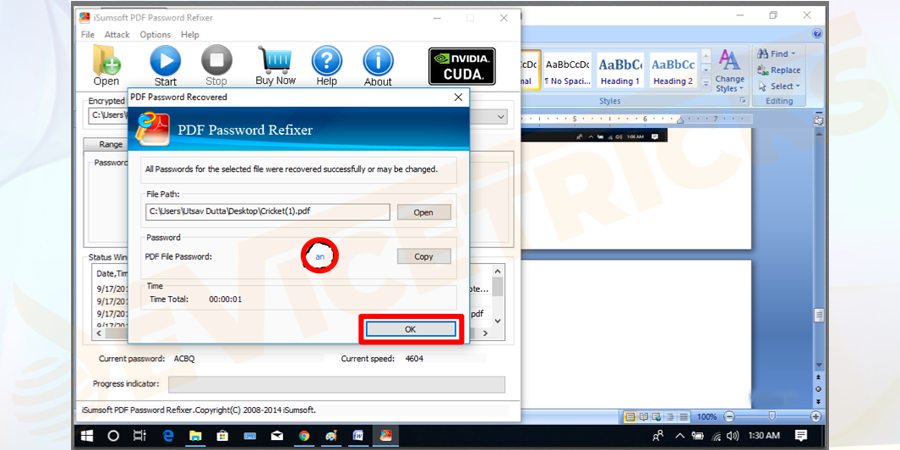
Task: Click the File Path input field
Action: pyautogui.click(x=267, y=212)
